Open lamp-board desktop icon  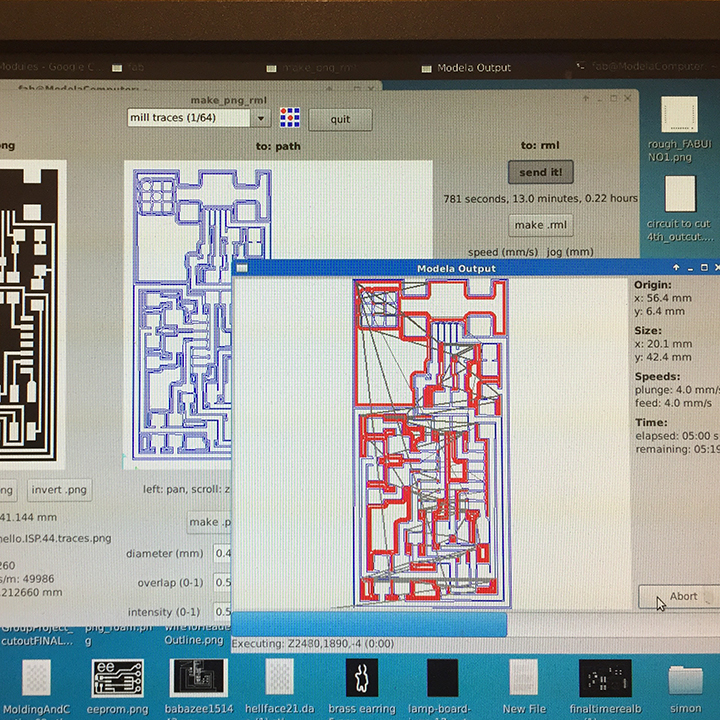tap(443, 687)
